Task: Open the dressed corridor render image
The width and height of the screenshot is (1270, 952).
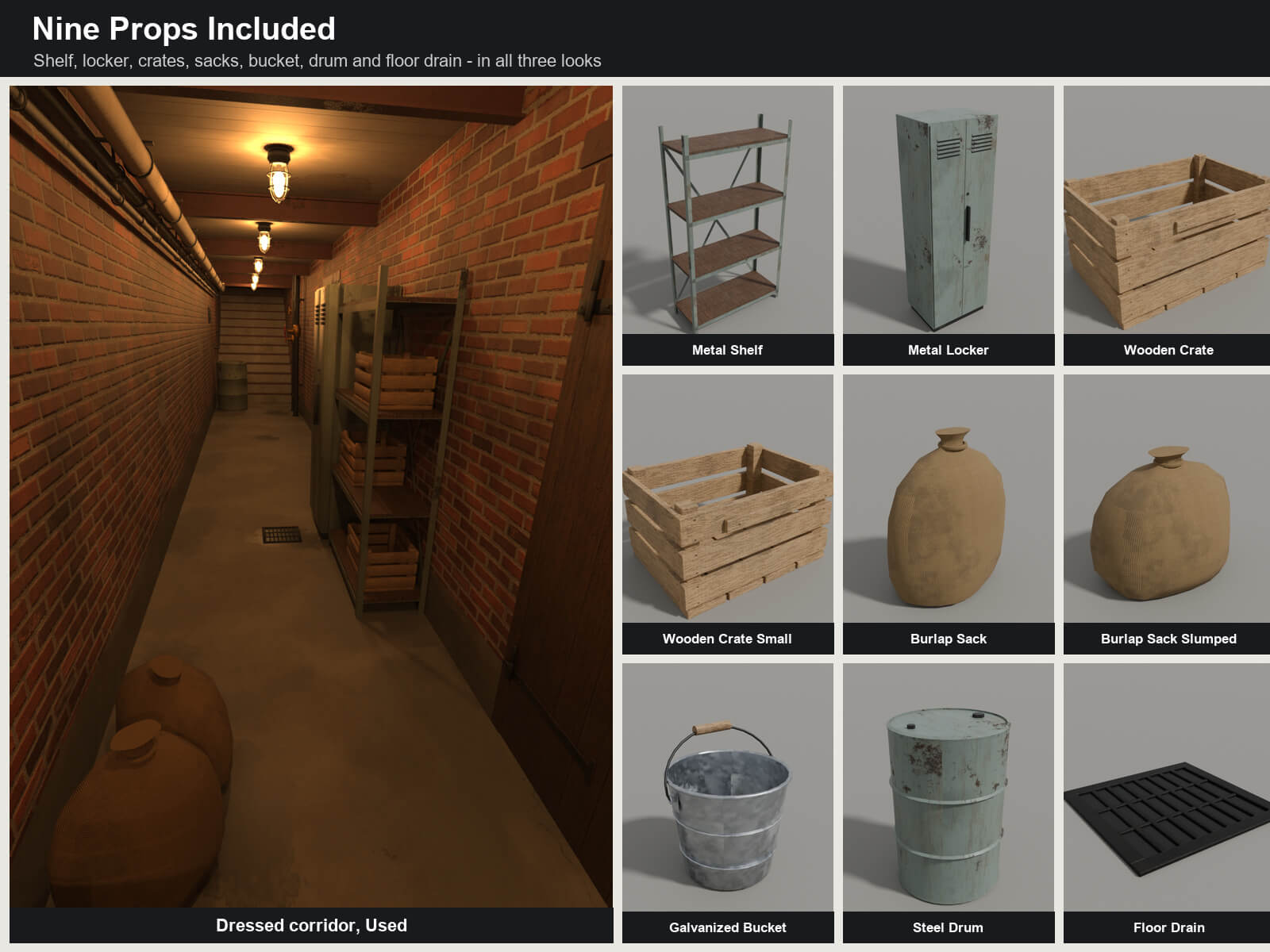Action: [311, 497]
